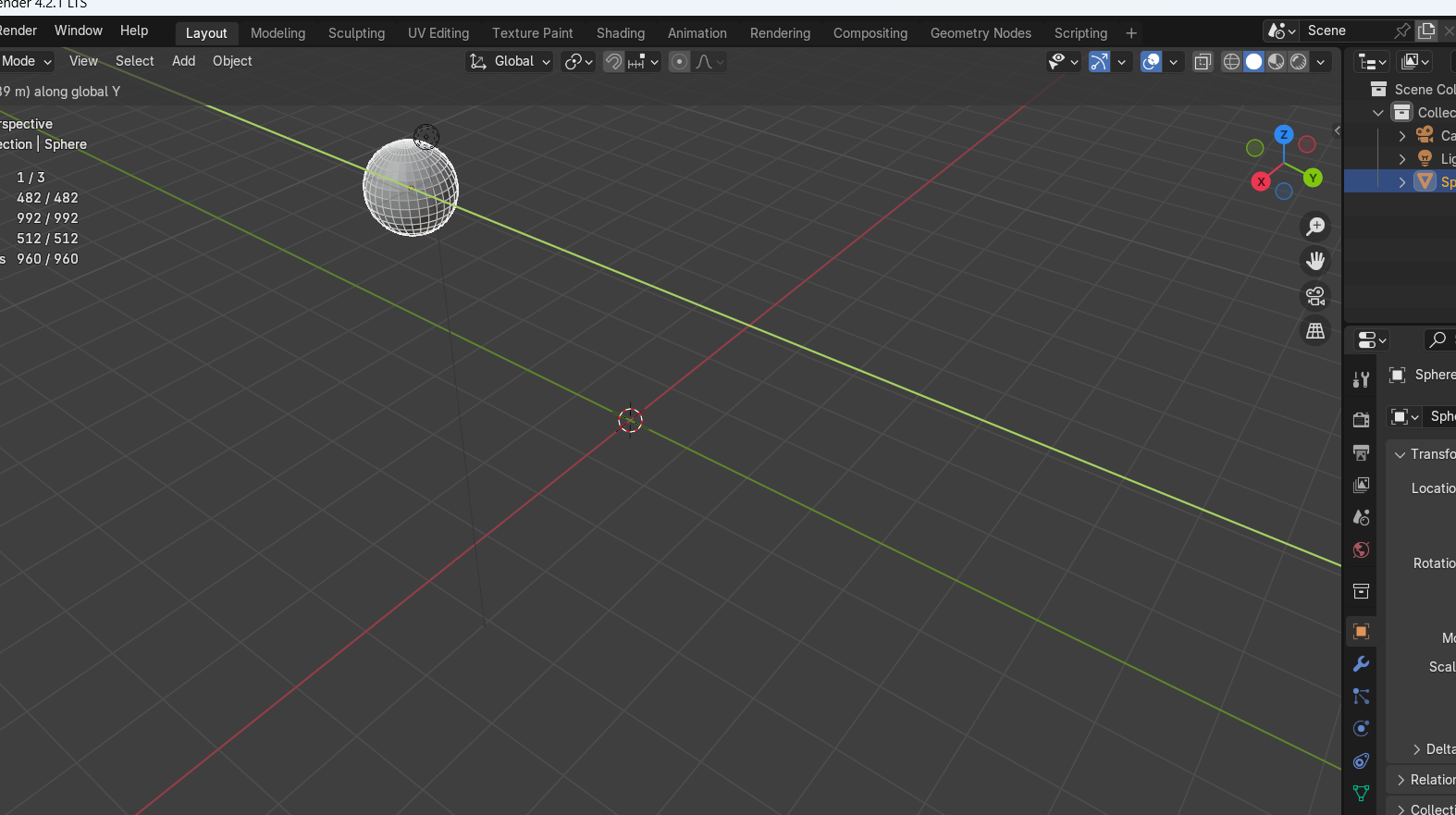Click the zoom view magnifier icon
The height and width of the screenshot is (815, 1456).
[x=1315, y=227]
